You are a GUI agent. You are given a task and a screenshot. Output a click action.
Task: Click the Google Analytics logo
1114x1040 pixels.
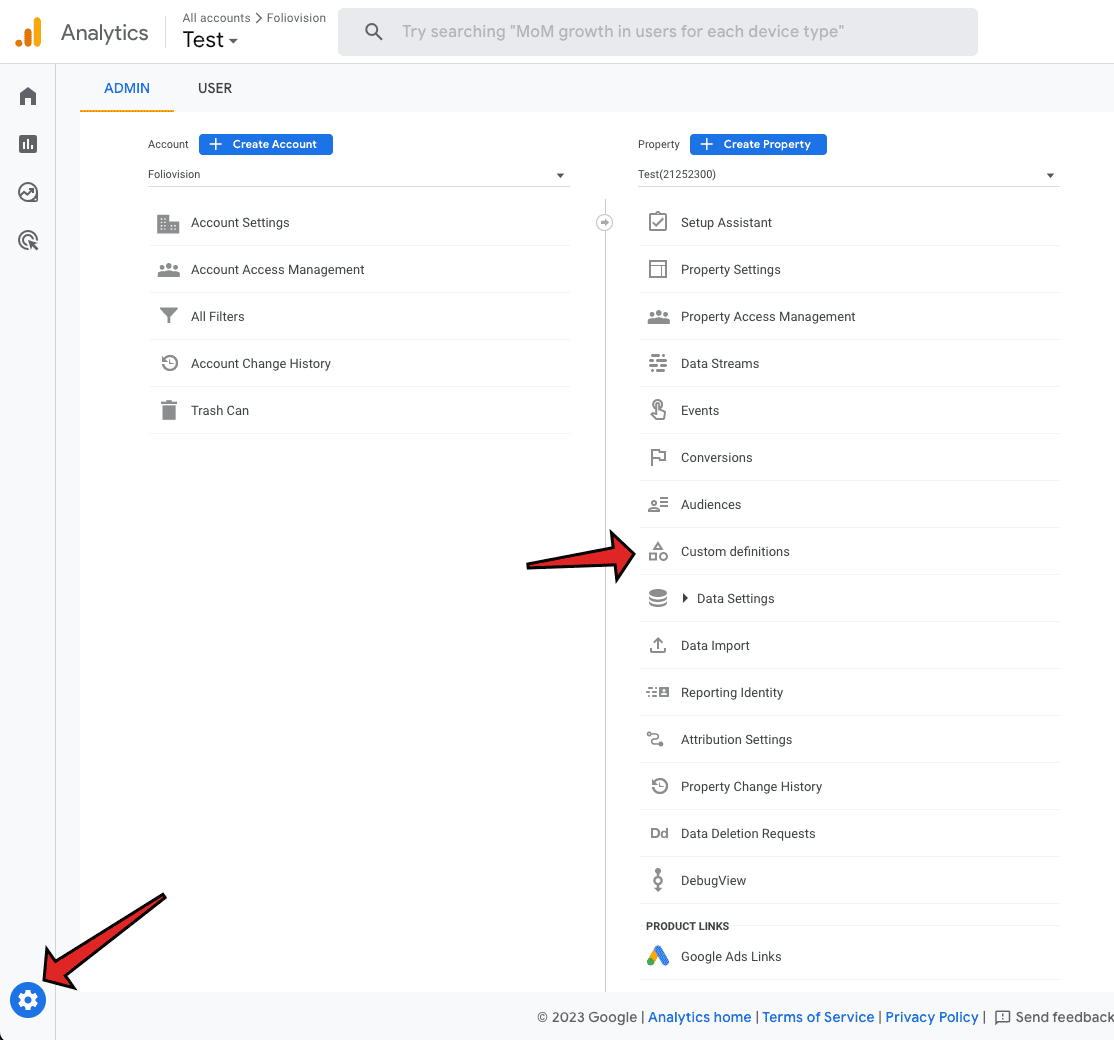tap(29, 32)
